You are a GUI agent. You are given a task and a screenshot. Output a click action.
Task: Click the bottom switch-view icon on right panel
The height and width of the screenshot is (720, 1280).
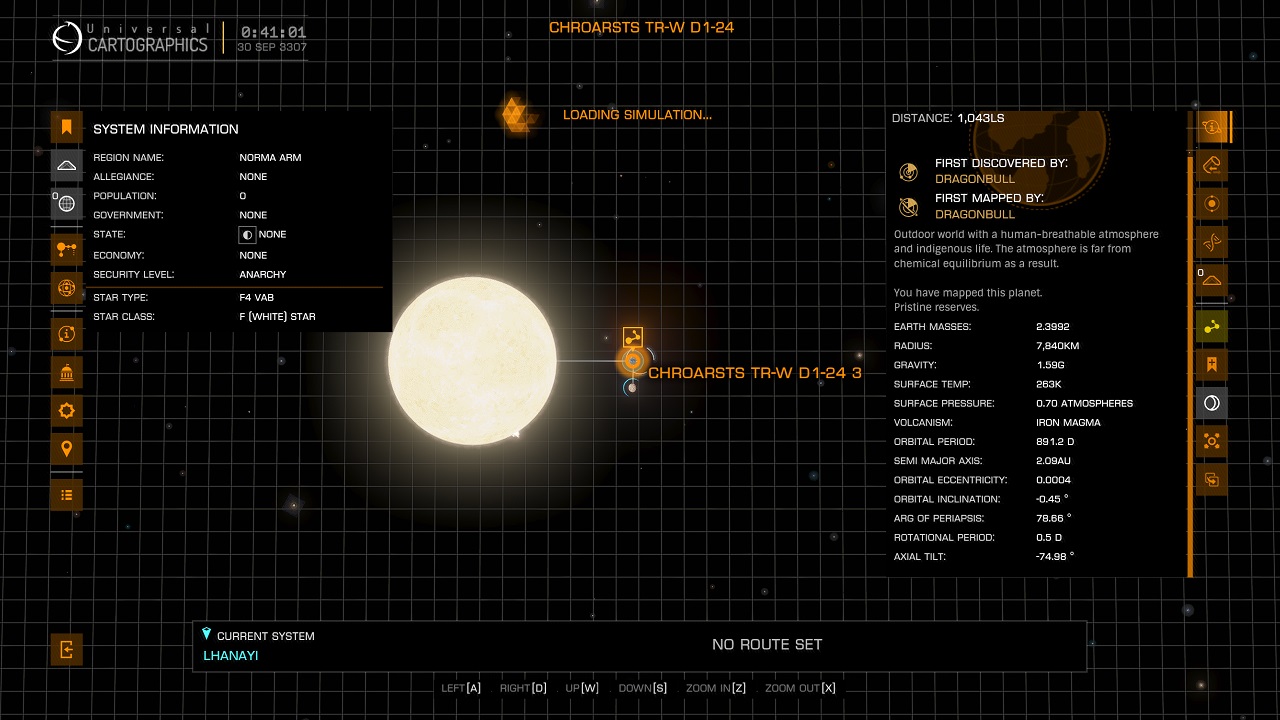point(1212,480)
